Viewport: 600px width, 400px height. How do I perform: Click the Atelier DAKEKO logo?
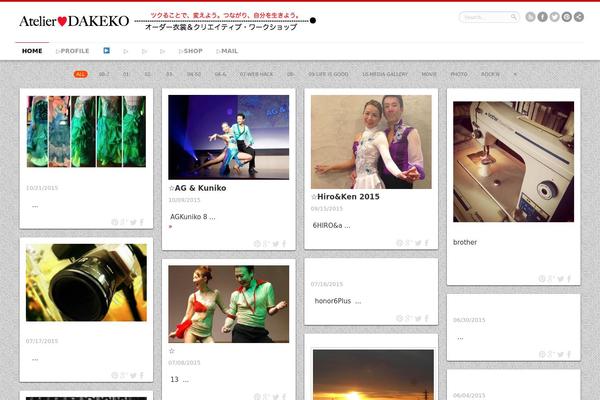pyautogui.click(x=74, y=21)
